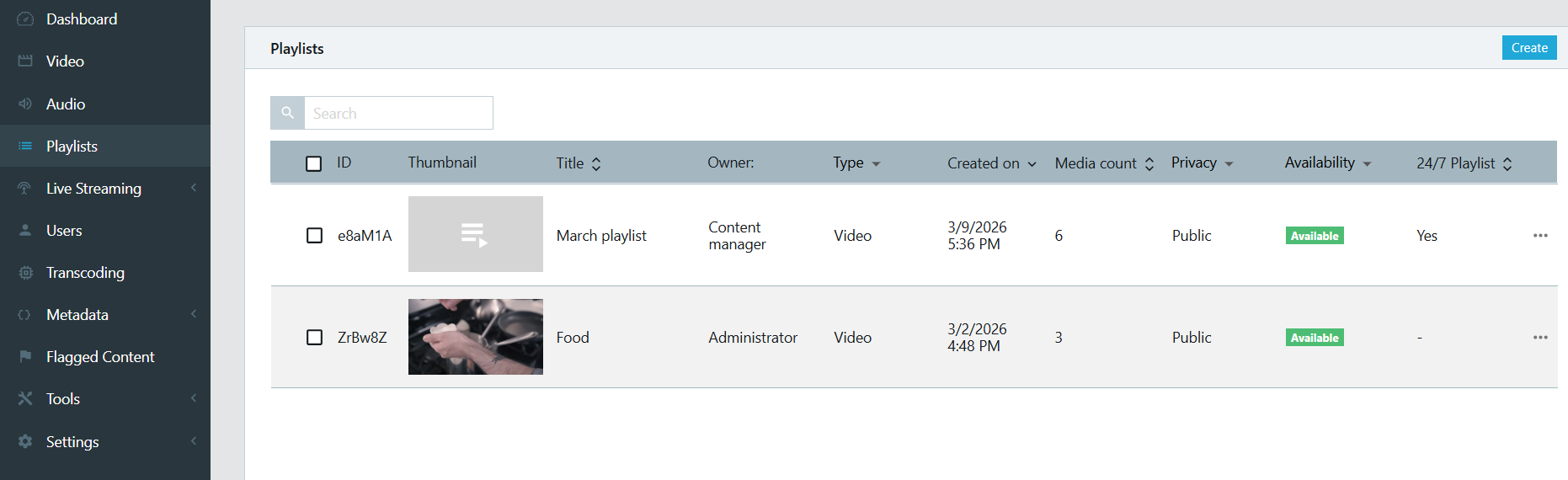
Task: Open the Food playlist thumbnail
Action: click(x=476, y=337)
